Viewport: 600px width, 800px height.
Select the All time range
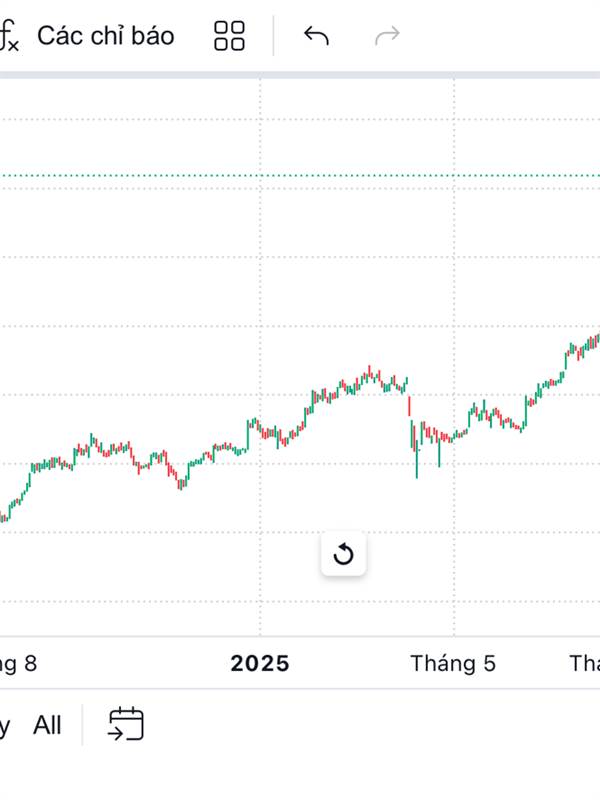click(47, 725)
